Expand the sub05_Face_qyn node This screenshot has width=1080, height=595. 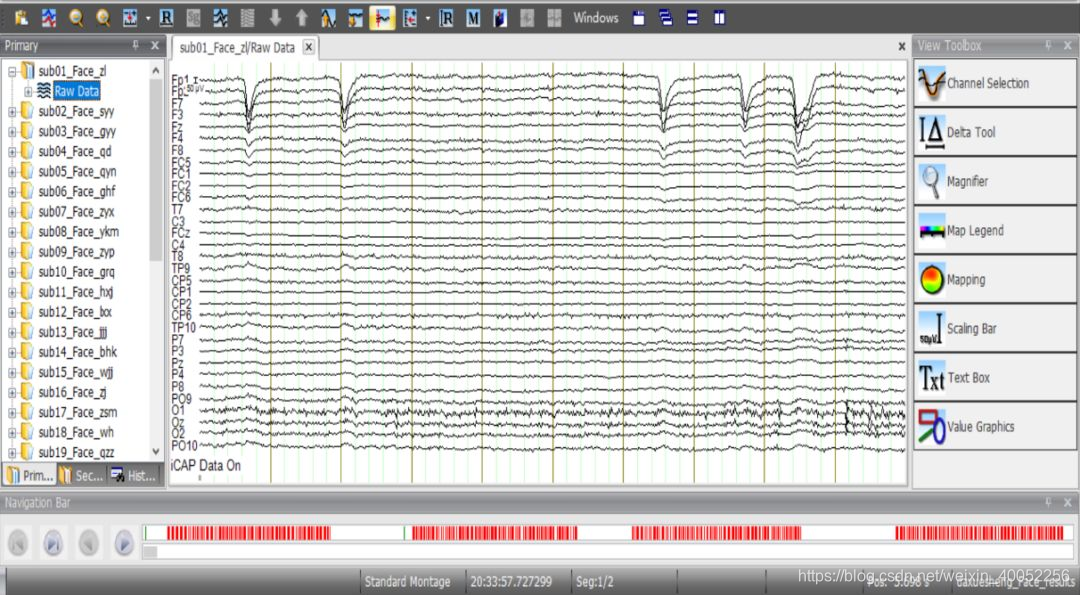click(12, 171)
